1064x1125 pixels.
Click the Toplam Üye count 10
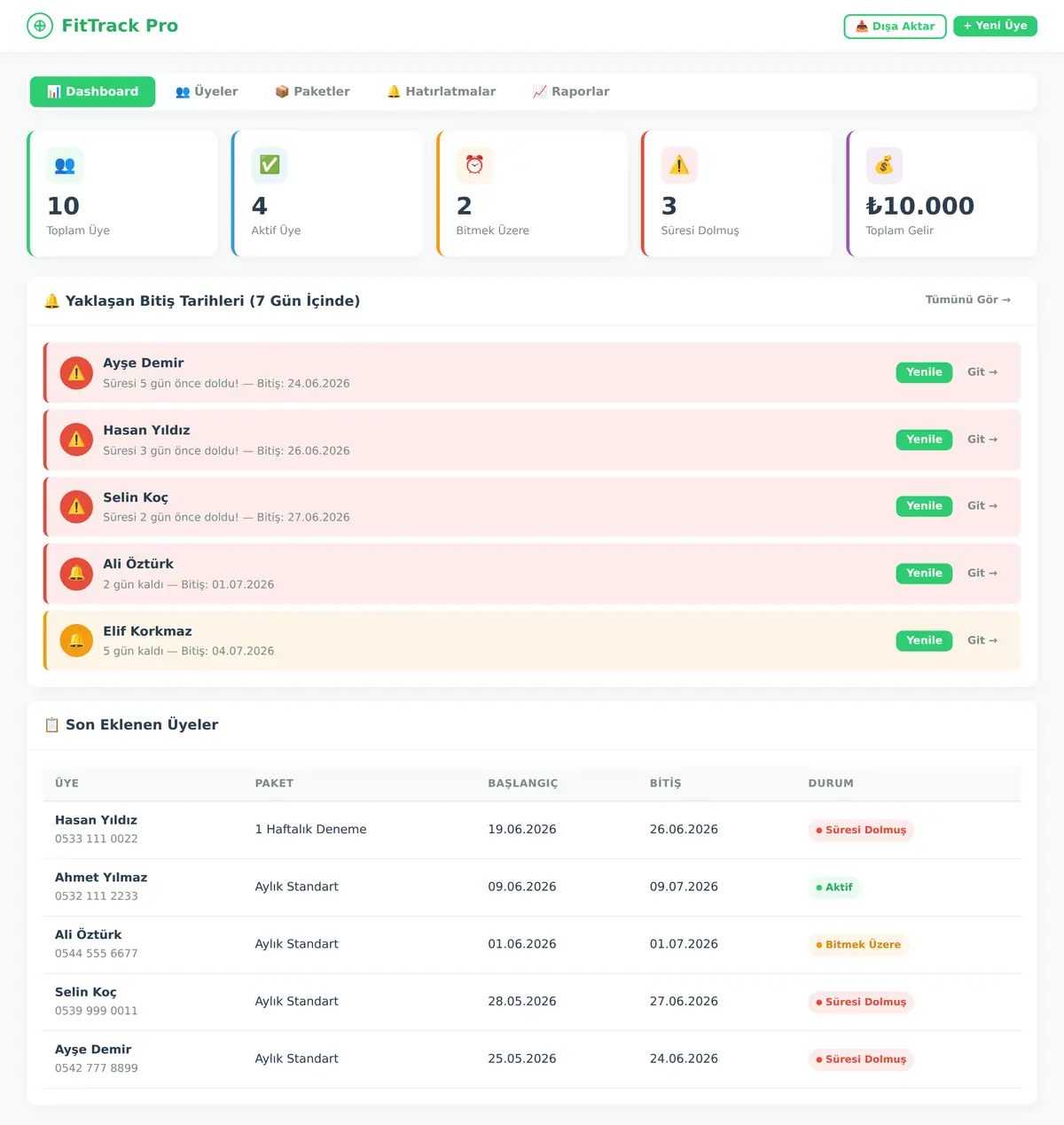tap(63, 207)
